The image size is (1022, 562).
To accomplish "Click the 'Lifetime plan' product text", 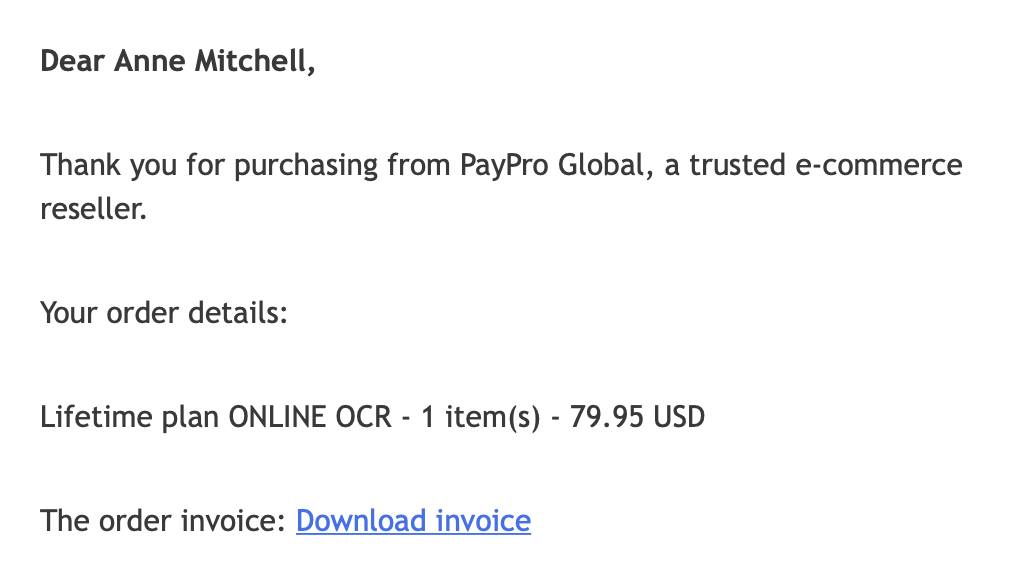I will 130,417.
